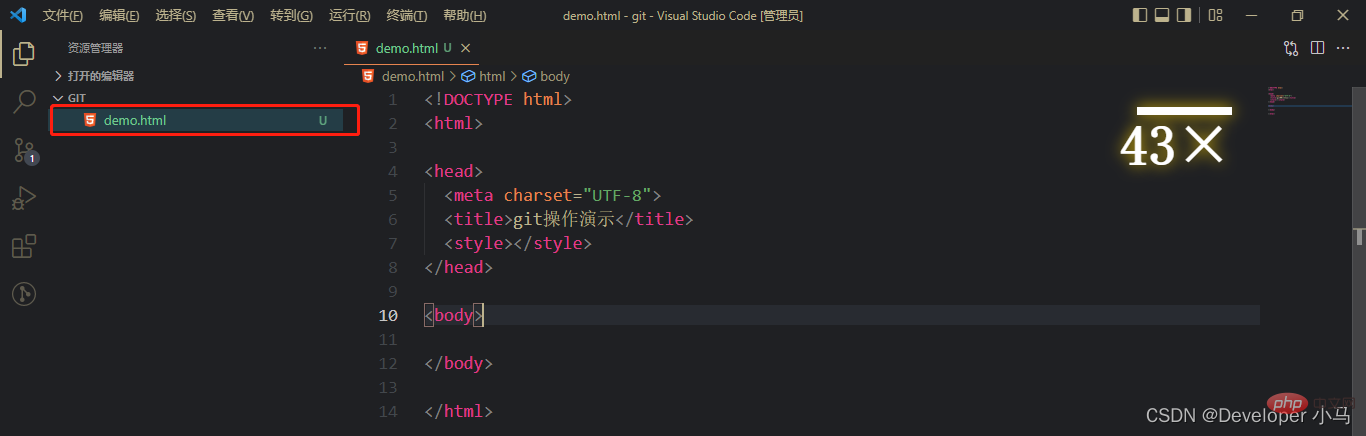1366x436 pixels.
Task: Close the demo.html editor tab
Action: coord(465,48)
